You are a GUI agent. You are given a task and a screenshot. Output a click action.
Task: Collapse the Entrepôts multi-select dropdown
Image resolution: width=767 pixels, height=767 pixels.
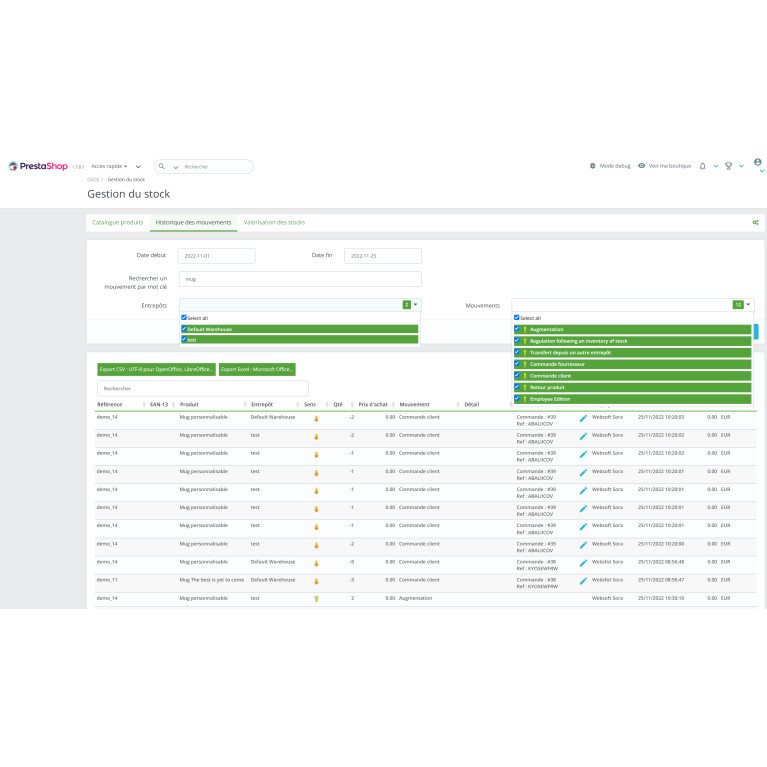[x=415, y=304]
